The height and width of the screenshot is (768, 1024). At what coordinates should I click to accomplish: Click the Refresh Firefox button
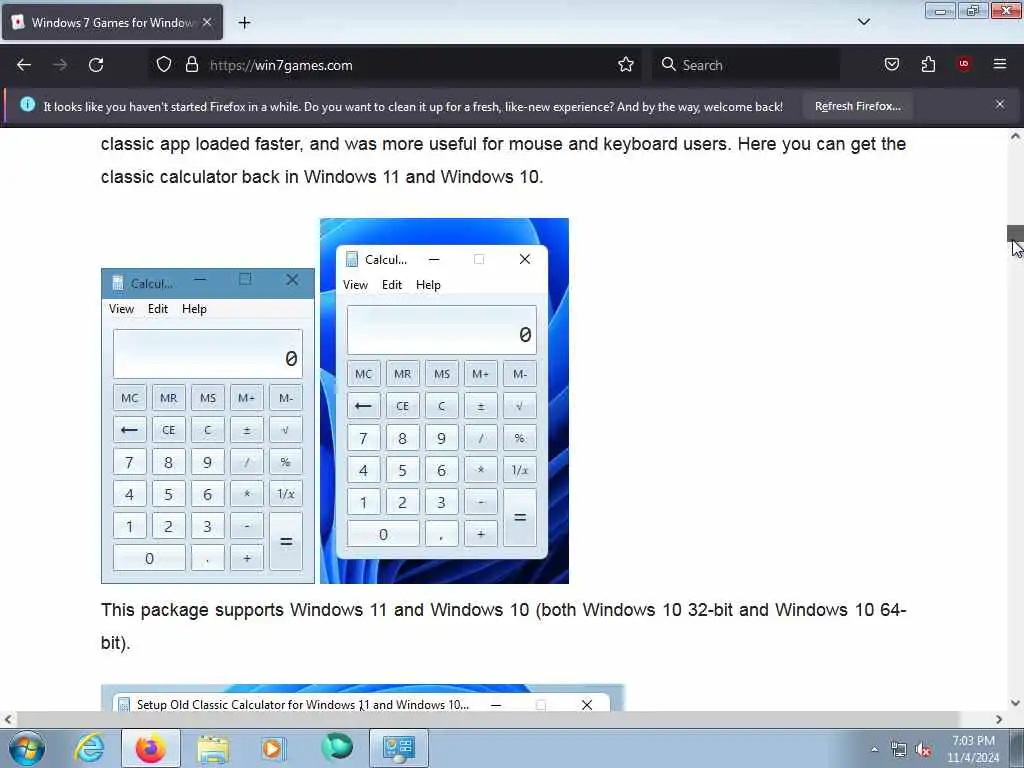pos(857,106)
